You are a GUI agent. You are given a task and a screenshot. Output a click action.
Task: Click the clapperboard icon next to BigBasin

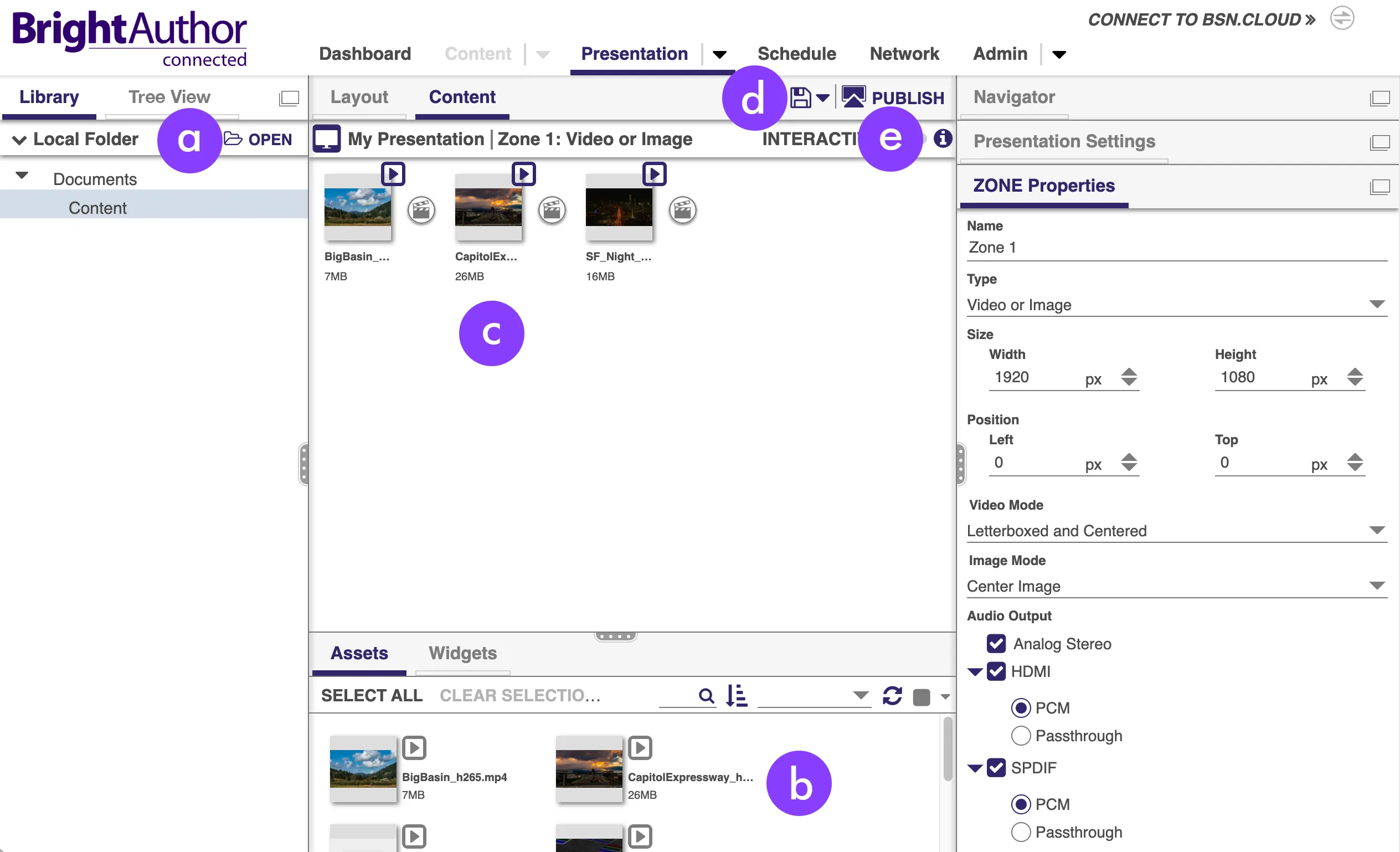click(421, 211)
